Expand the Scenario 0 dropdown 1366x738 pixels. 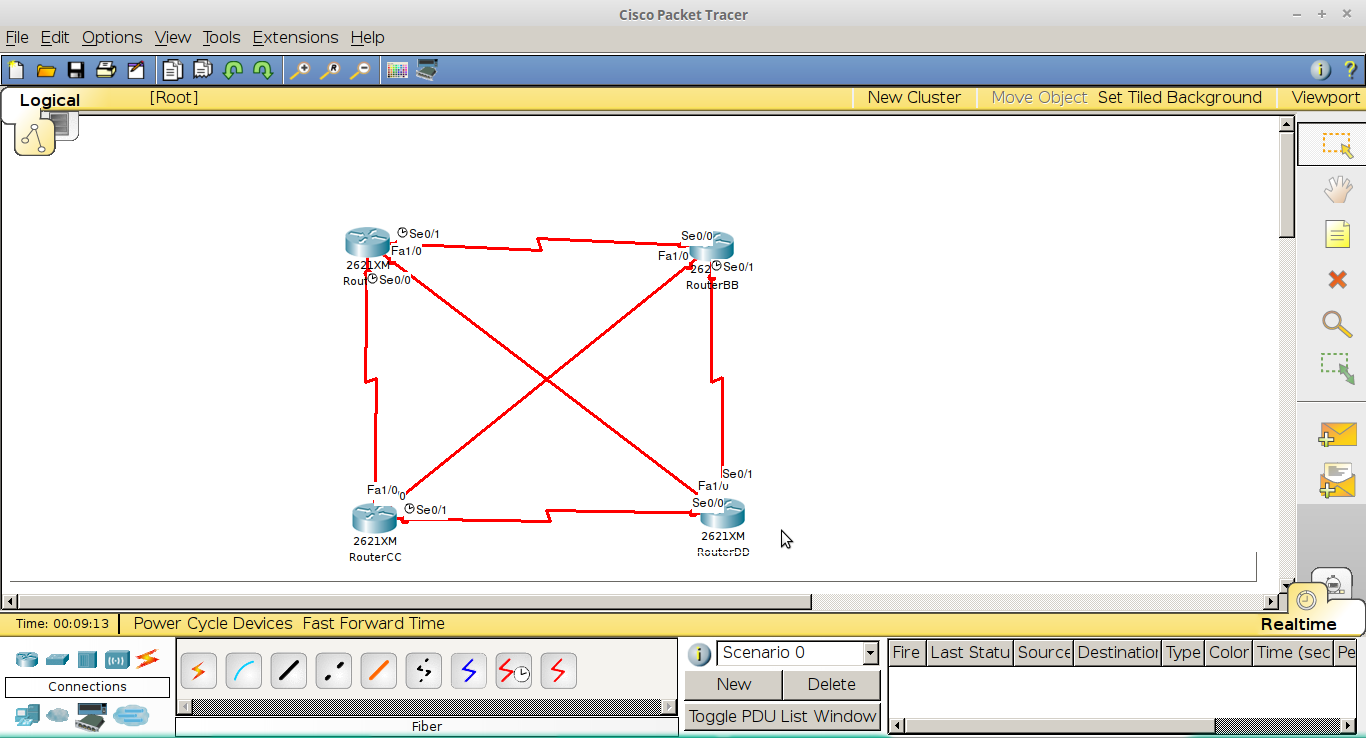tap(870, 653)
